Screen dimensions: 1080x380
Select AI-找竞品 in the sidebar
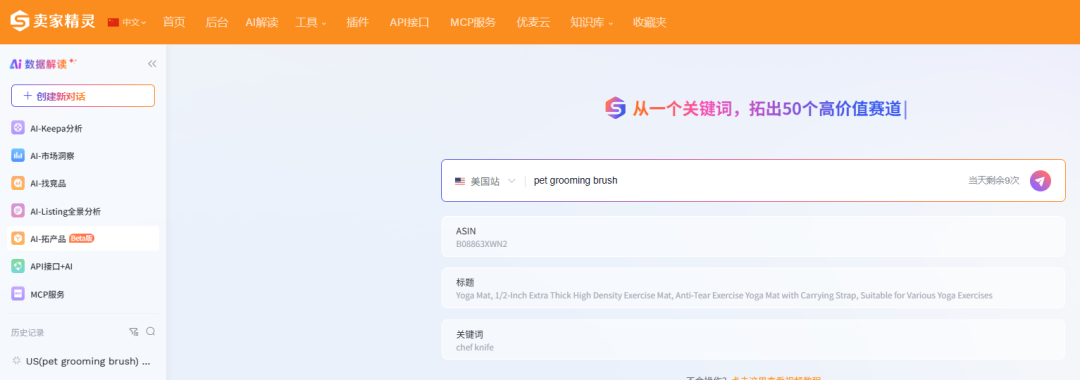83,183
